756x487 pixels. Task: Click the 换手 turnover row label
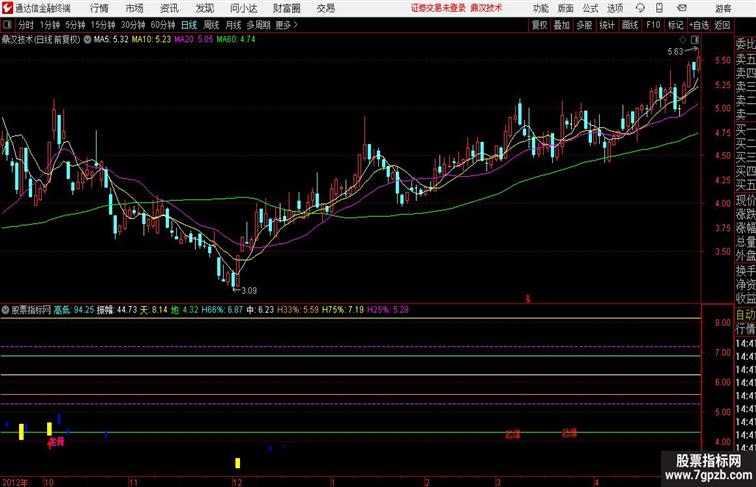click(745, 271)
